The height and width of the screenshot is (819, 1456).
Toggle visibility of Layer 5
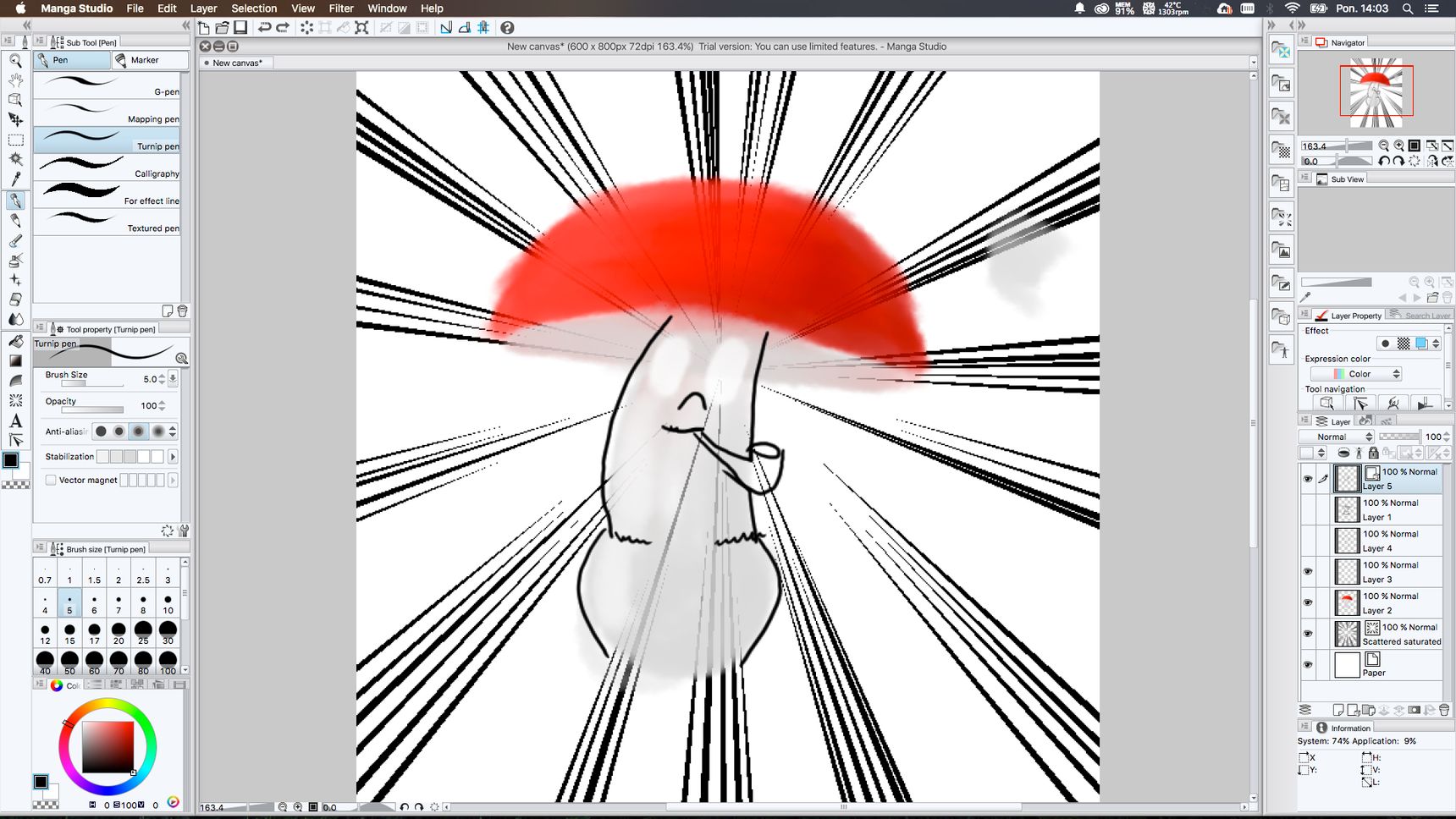click(x=1307, y=479)
